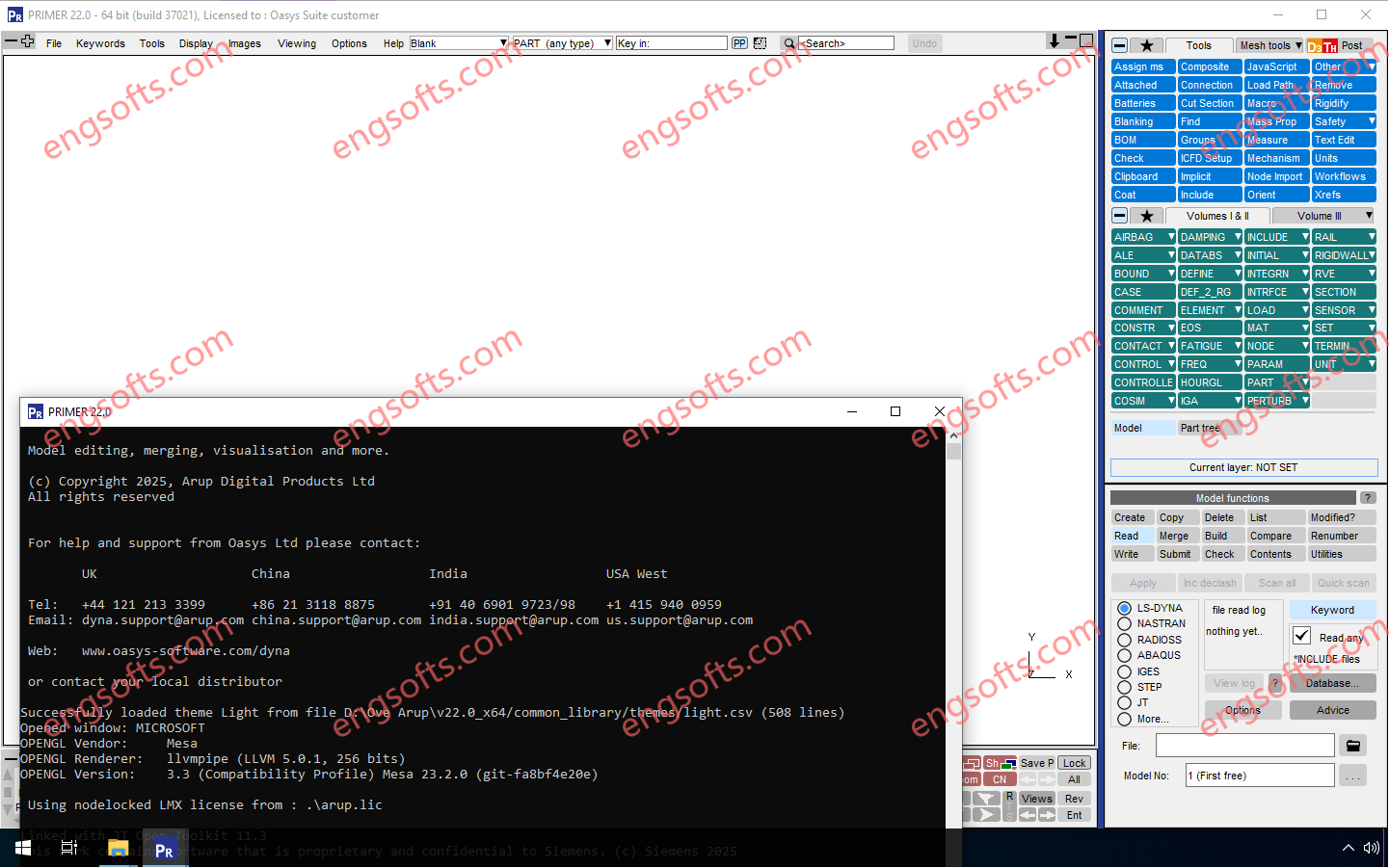
Task: Click the square maximize-panel icon beside the down arrow
Action: pyautogui.click(x=1086, y=40)
